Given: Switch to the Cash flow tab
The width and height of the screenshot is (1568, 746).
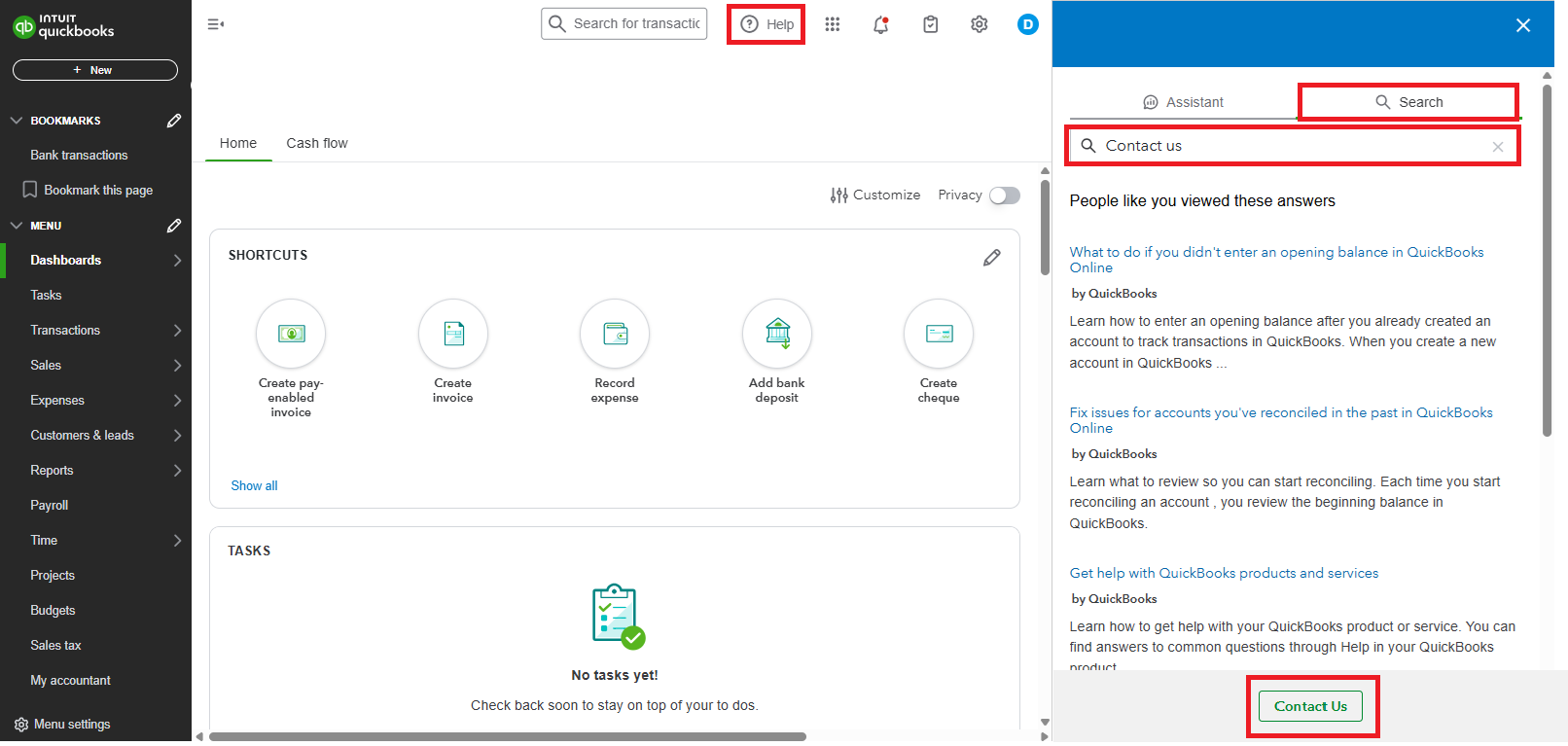Looking at the screenshot, I should 317,143.
